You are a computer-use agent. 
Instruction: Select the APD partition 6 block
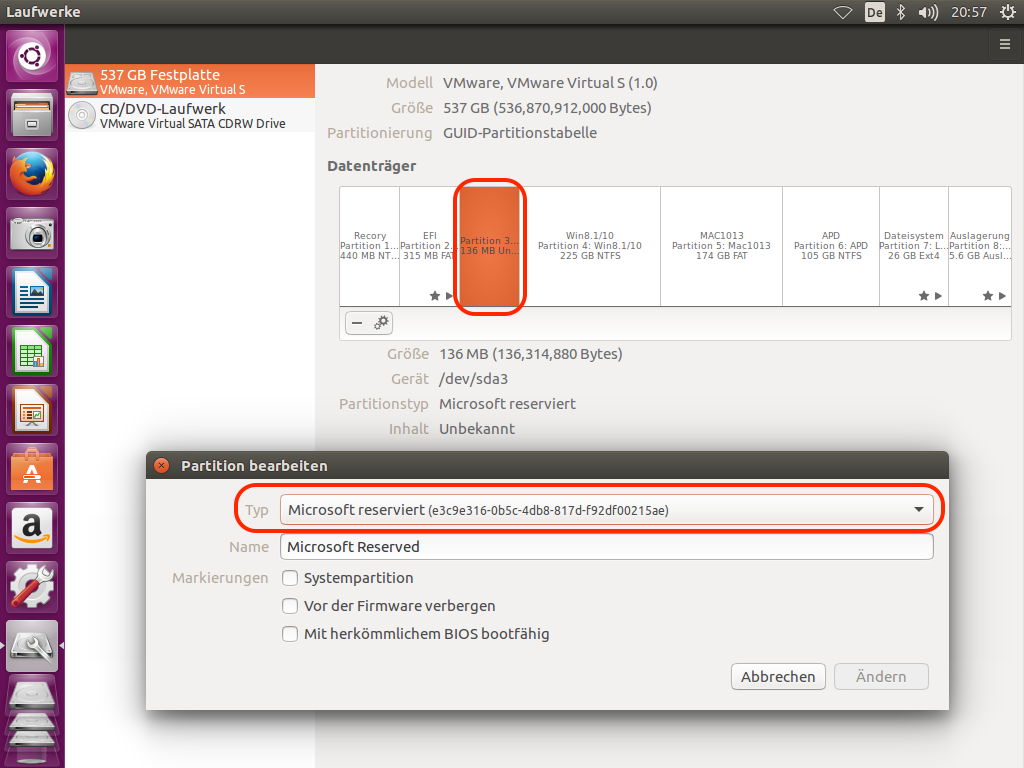(x=831, y=246)
